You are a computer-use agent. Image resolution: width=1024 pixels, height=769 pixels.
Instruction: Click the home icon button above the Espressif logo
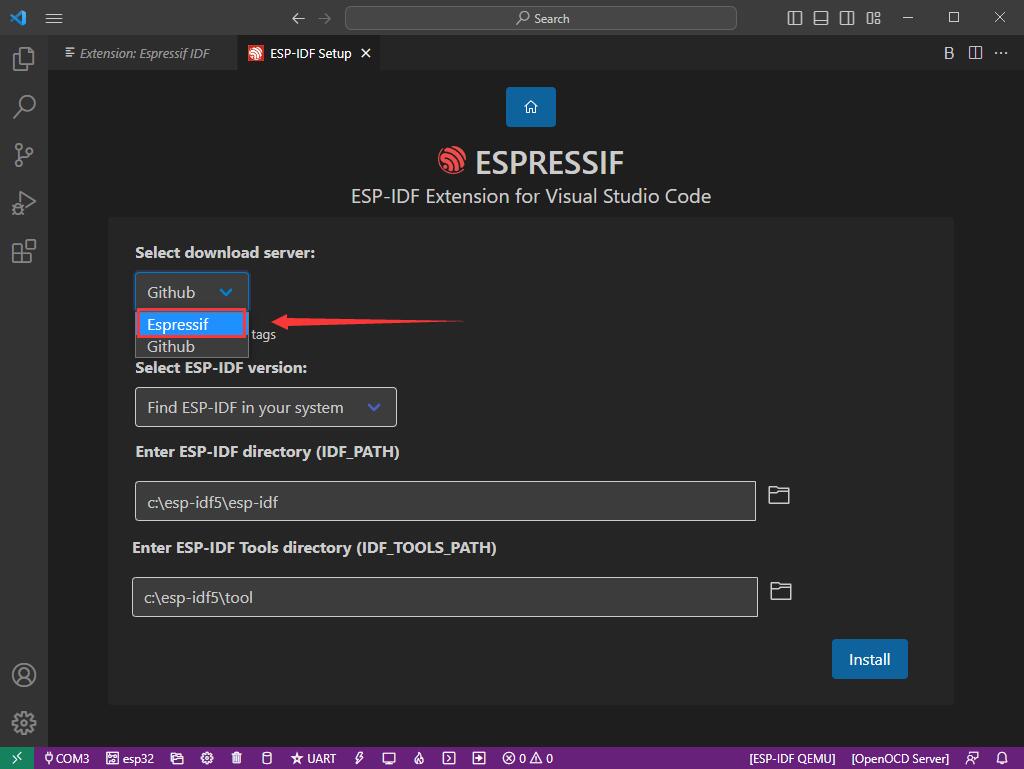530,107
